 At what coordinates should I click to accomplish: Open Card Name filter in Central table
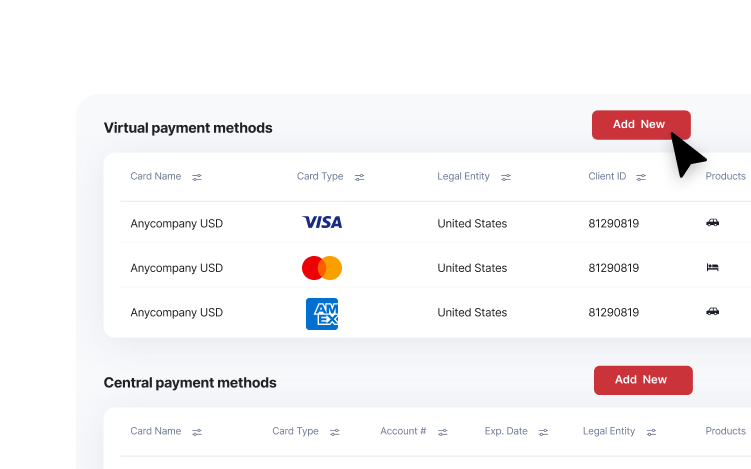click(x=197, y=432)
